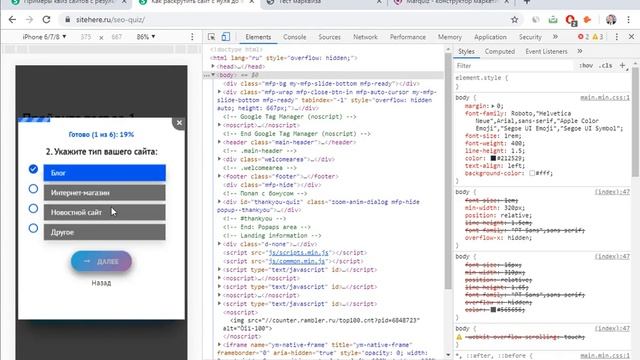Expand the thankyou-quiz div

point(219,202)
